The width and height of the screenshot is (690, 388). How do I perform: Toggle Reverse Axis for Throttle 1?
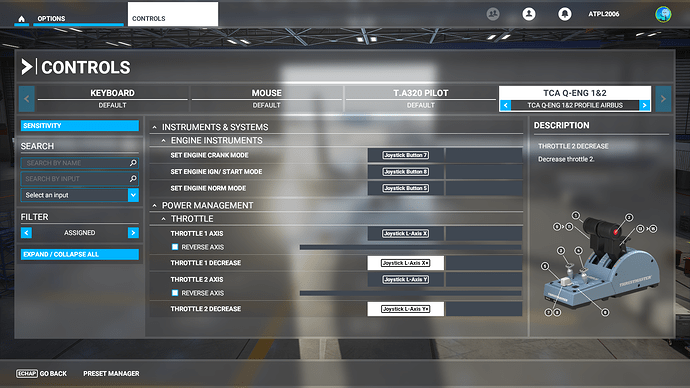point(175,247)
